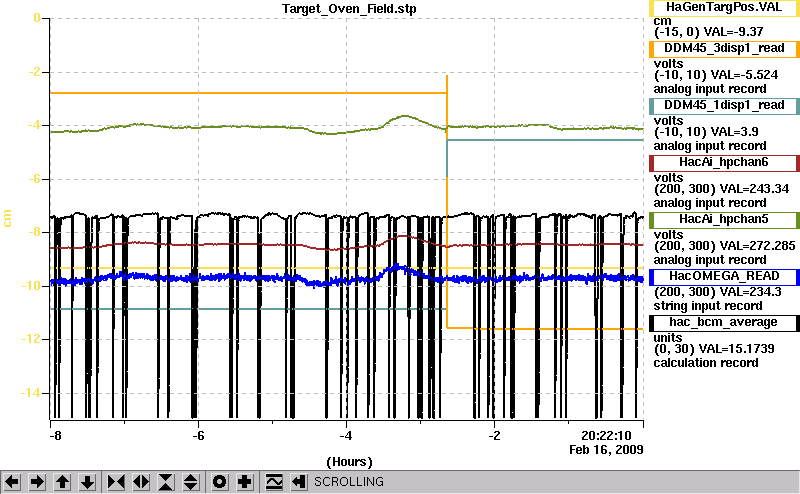The height and width of the screenshot is (494, 800).
Task: Click the -4 tick on the time axis
Action: coord(346,435)
